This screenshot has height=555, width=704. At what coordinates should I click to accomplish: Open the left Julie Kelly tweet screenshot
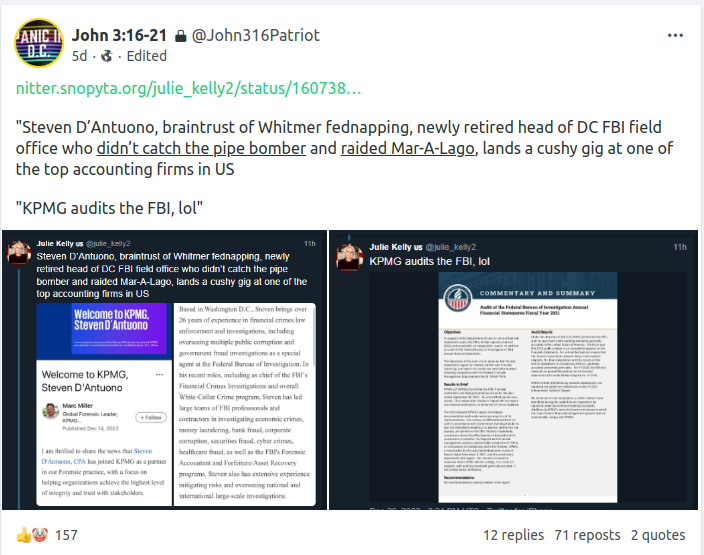pyautogui.click(x=164, y=370)
